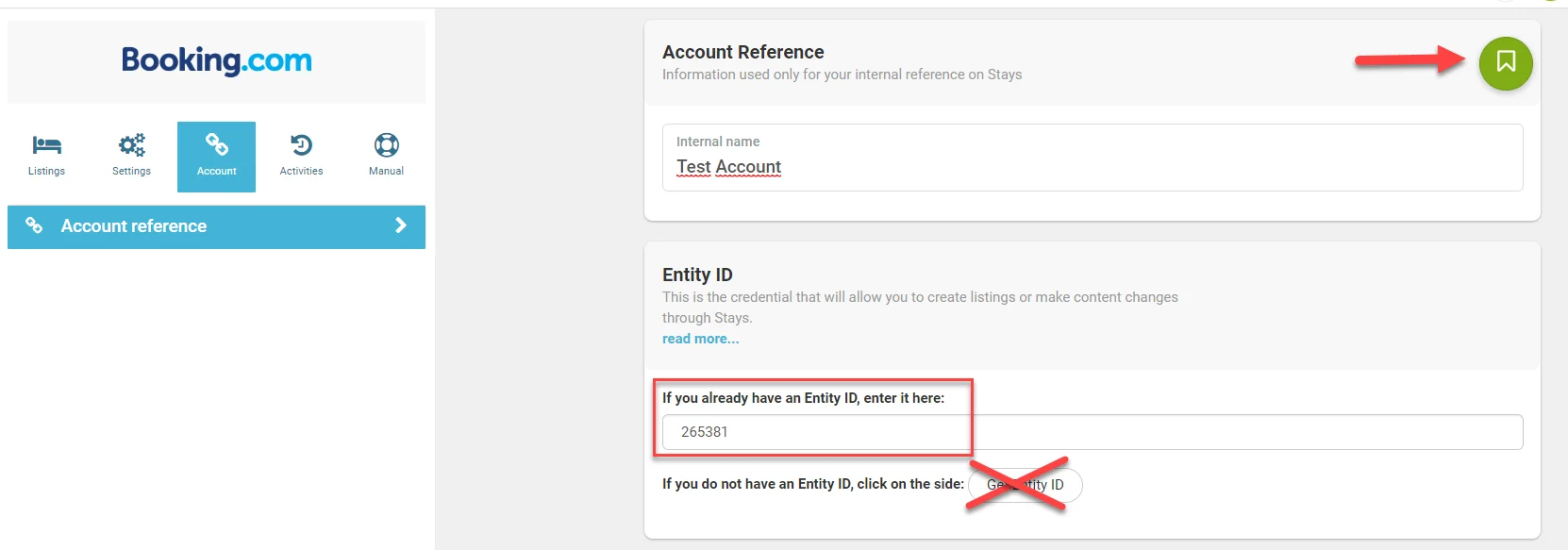The image size is (1568, 550).
Task: Click the 'If you already have an Entity ID' label
Action: point(803,398)
